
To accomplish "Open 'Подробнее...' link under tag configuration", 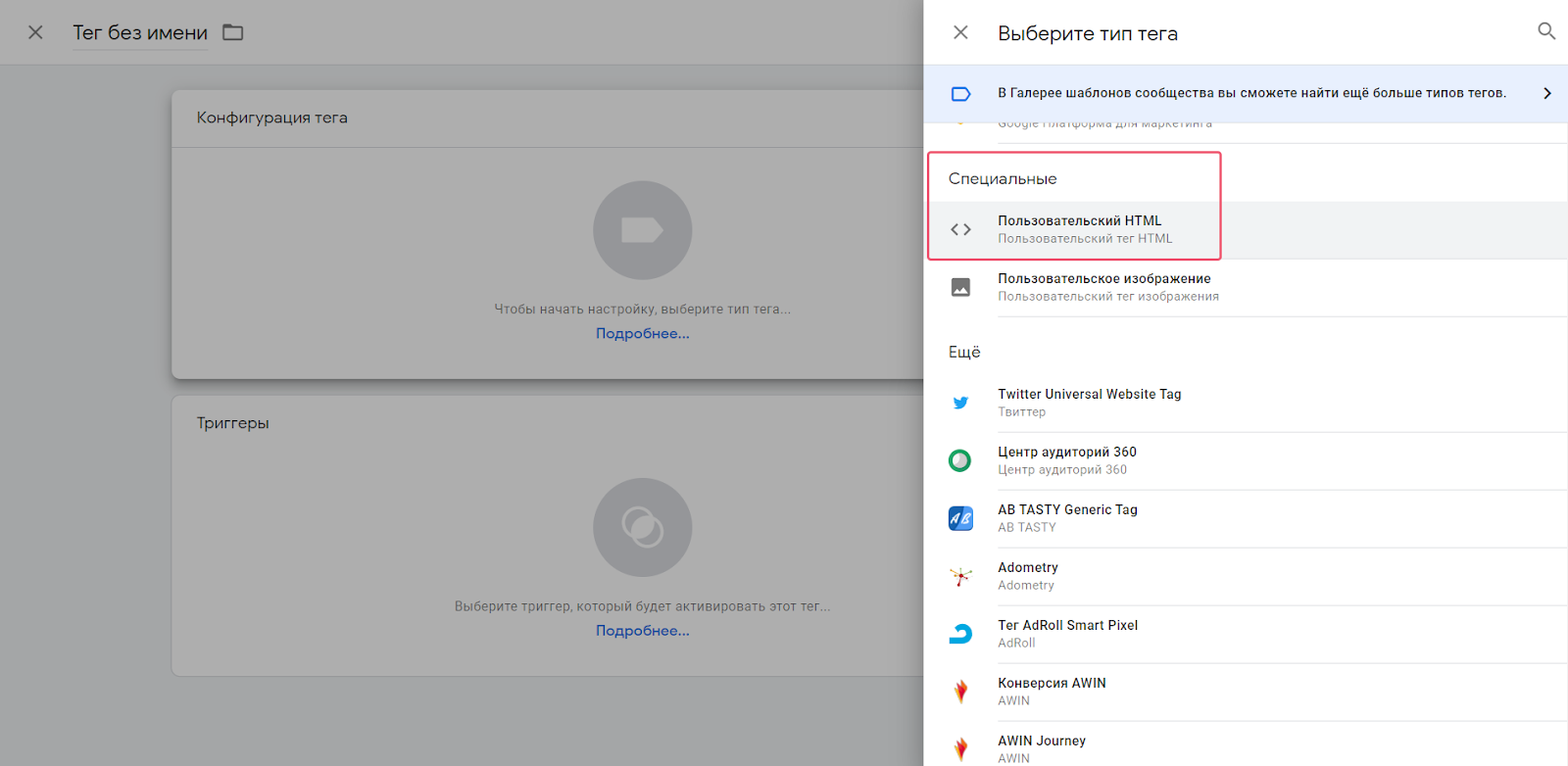I will 643,334.
